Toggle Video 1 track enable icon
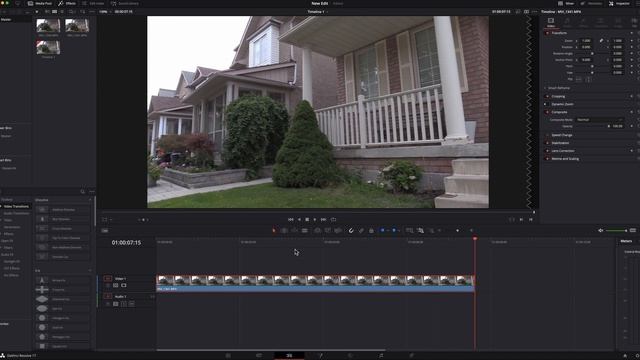This screenshot has width=640, height=360. click(x=124, y=285)
